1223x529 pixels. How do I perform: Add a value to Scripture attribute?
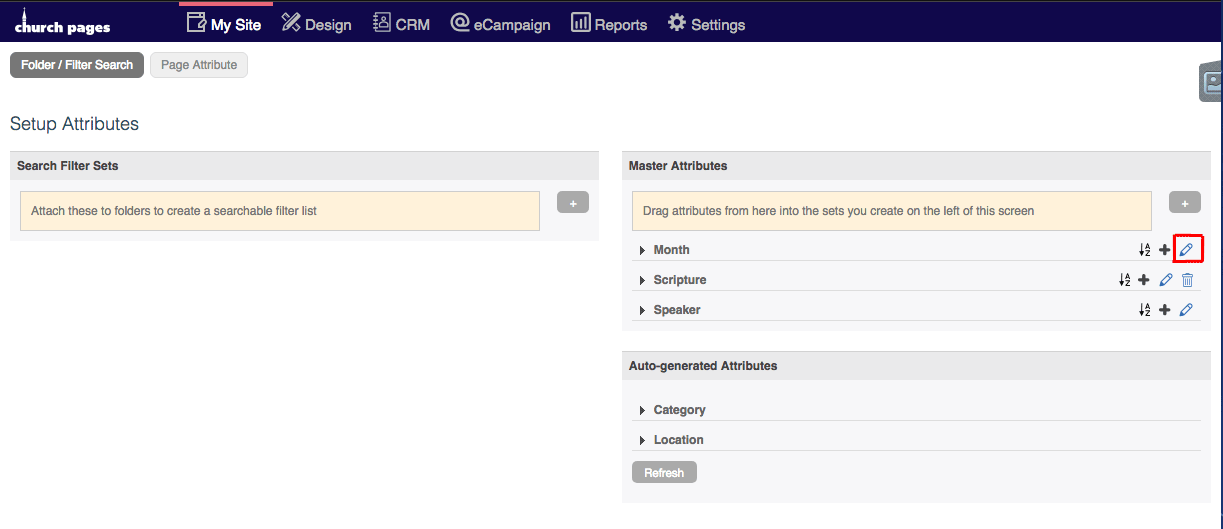click(1144, 280)
